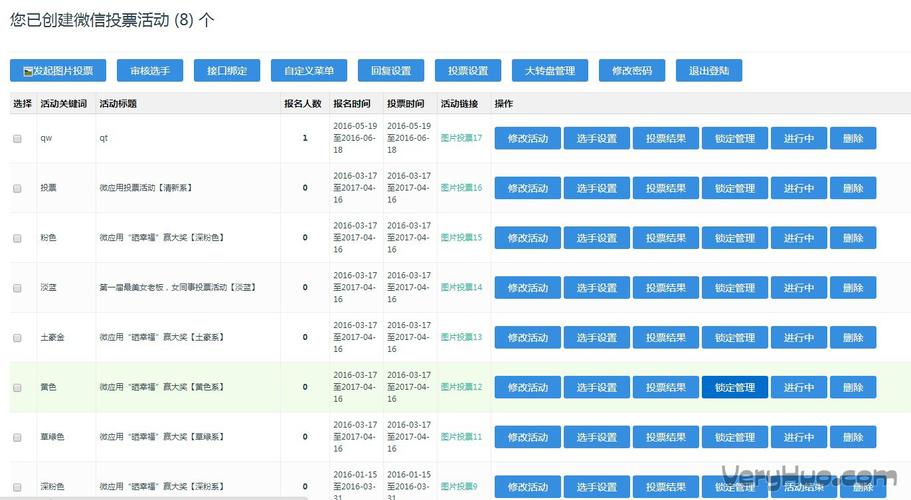Open 接口绑定 settings
911x500 pixels.
coord(227,71)
